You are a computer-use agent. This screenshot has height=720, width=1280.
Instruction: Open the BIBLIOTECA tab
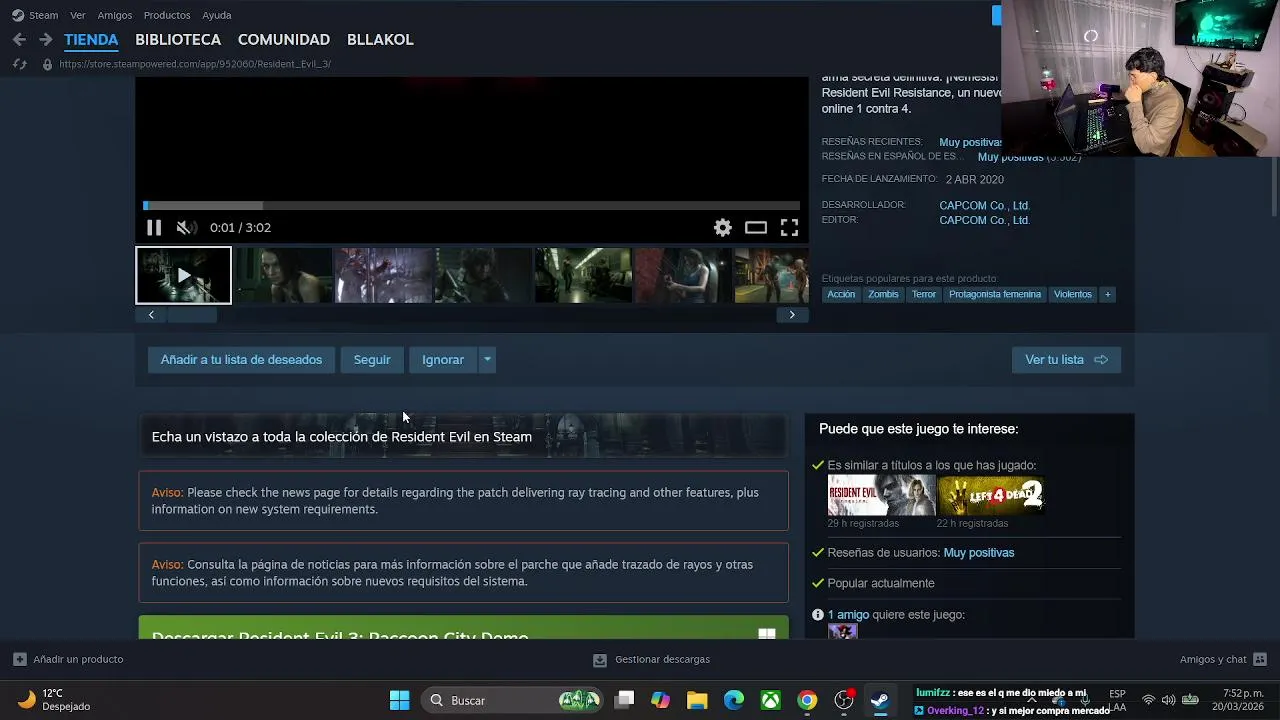click(178, 39)
